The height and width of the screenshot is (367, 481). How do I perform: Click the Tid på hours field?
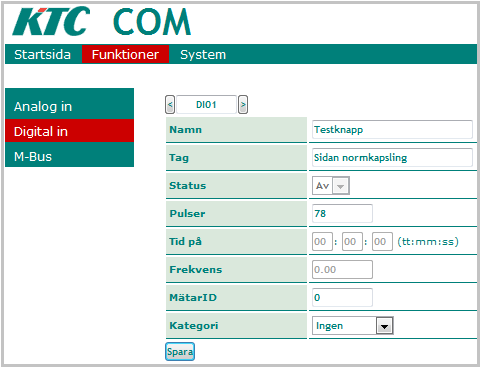point(322,242)
